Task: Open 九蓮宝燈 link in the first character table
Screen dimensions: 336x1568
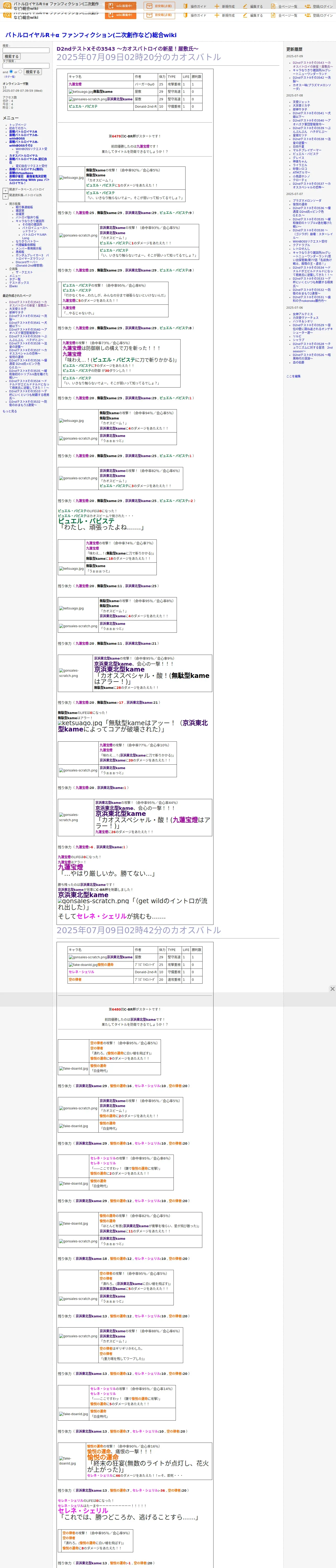Action: coord(75,84)
